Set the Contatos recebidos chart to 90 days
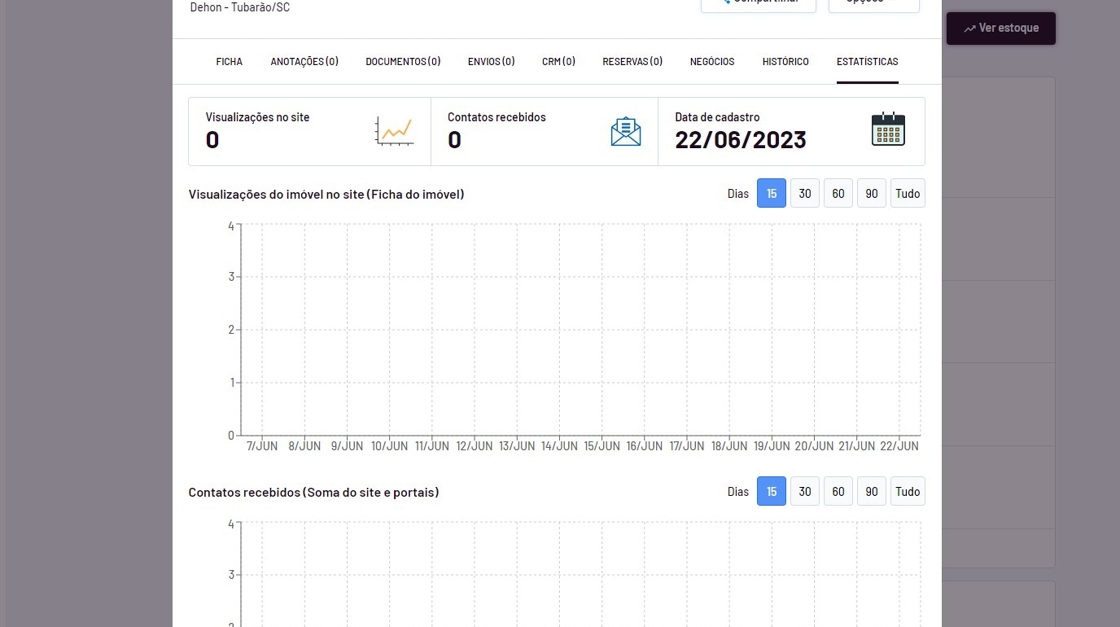 click(871, 491)
